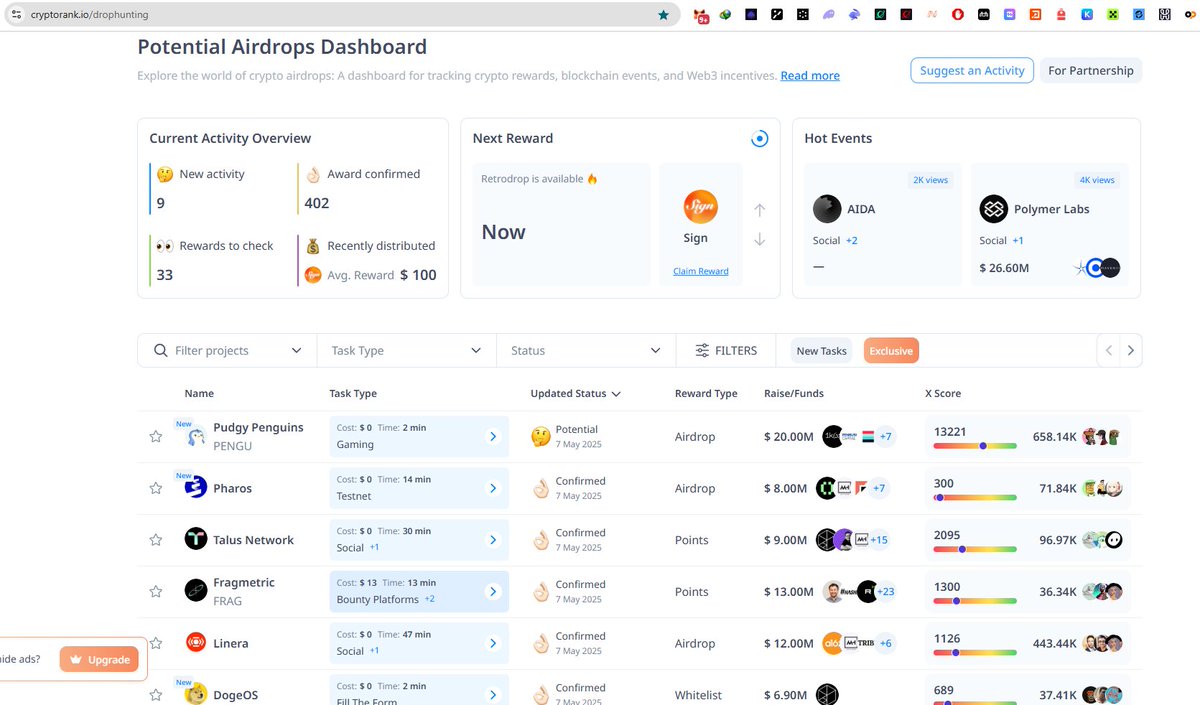Sort by X Score column header
Image resolution: width=1200 pixels, height=705 pixels.
point(943,394)
